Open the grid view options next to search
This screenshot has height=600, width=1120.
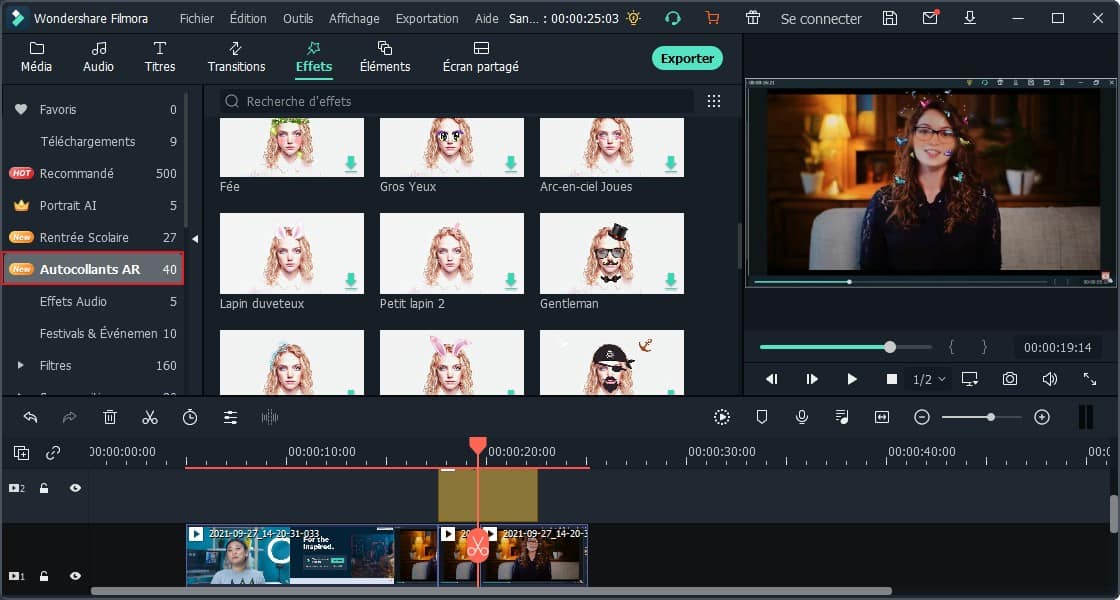tap(714, 101)
